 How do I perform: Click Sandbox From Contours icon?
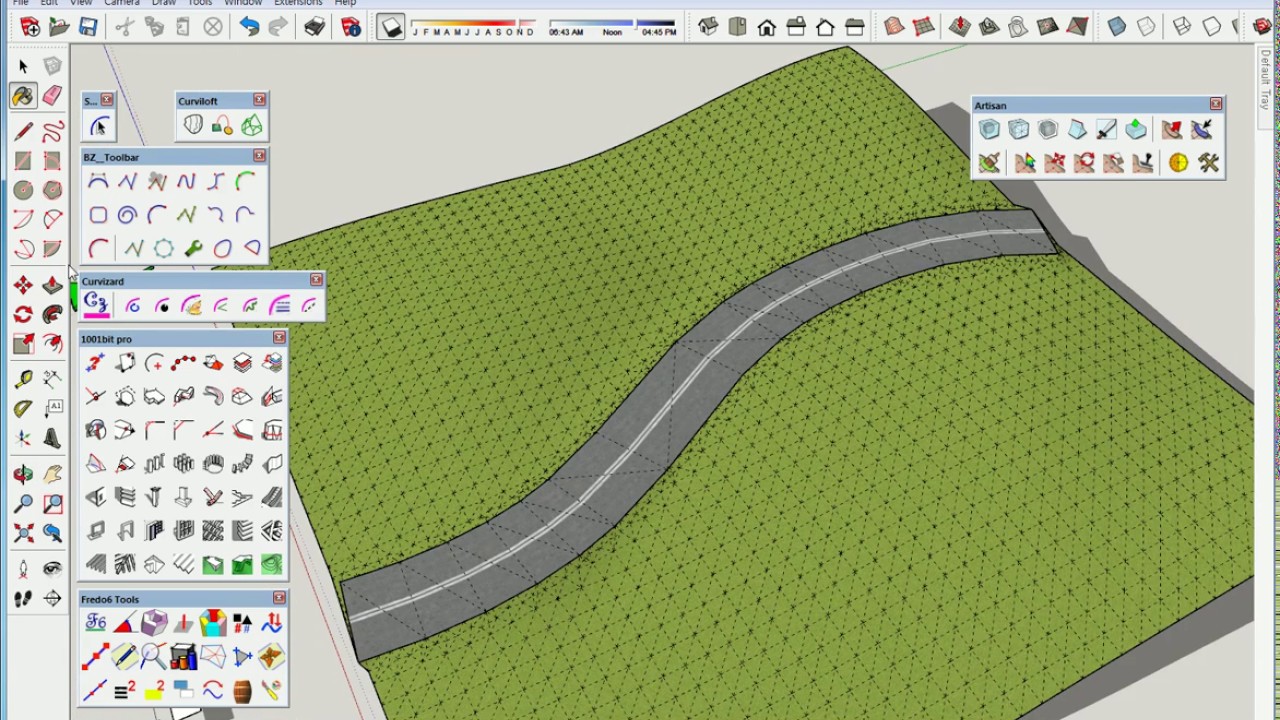[x=894, y=27]
